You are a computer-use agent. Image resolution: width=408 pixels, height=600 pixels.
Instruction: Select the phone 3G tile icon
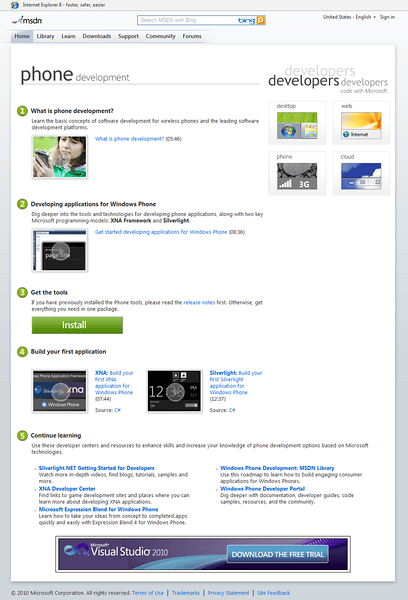coord(297,176)
